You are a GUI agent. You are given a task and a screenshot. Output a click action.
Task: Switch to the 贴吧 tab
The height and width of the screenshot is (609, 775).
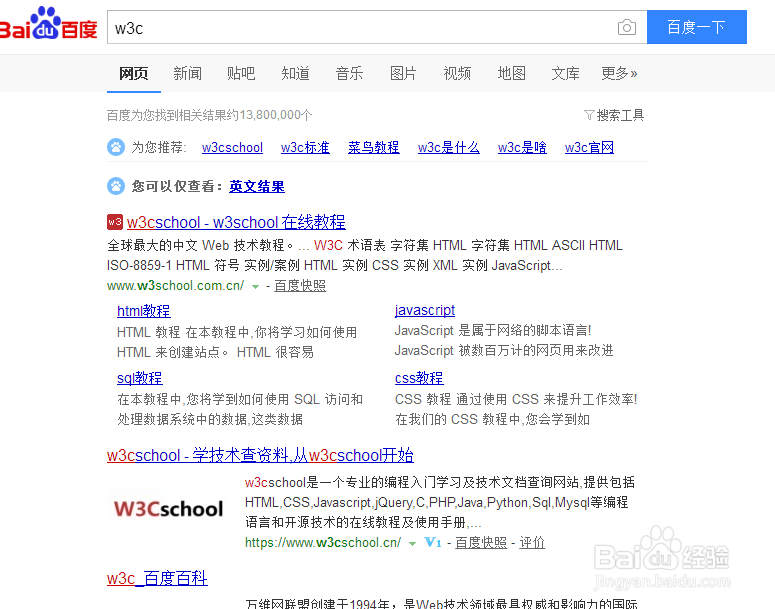(241, 73)
